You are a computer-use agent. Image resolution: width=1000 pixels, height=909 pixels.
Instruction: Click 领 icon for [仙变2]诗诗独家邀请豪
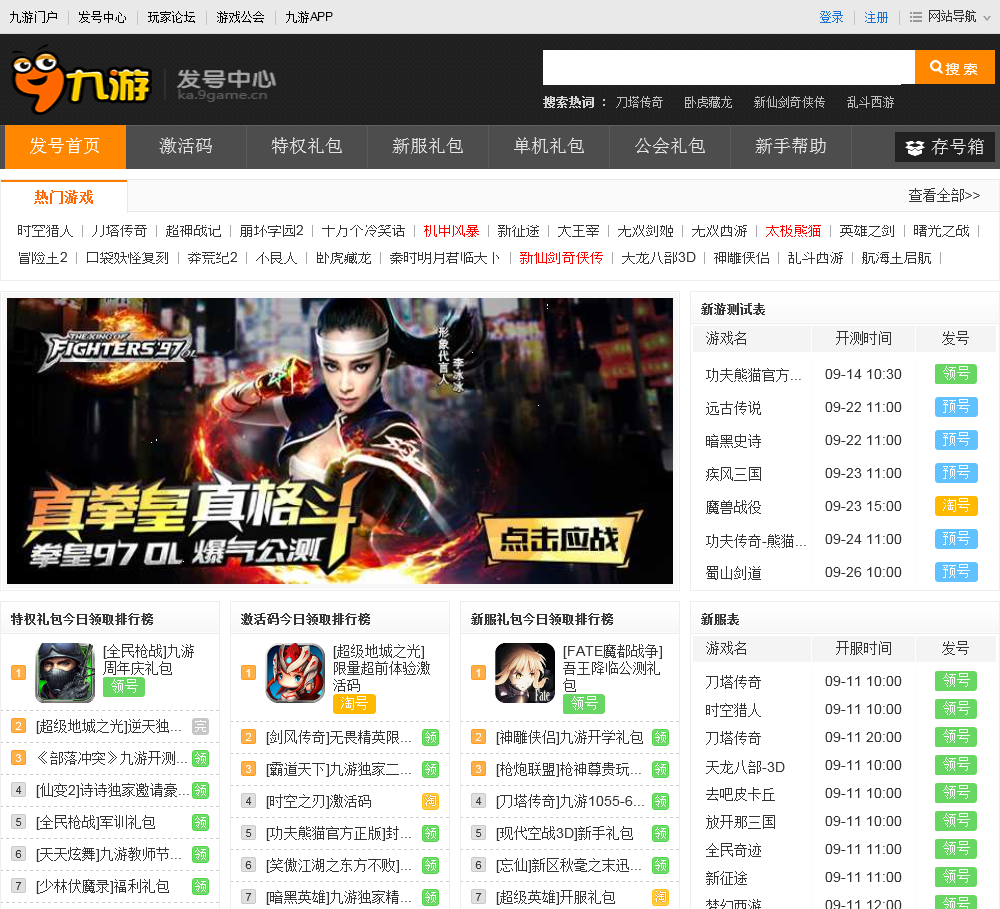[x=200, y=790]
